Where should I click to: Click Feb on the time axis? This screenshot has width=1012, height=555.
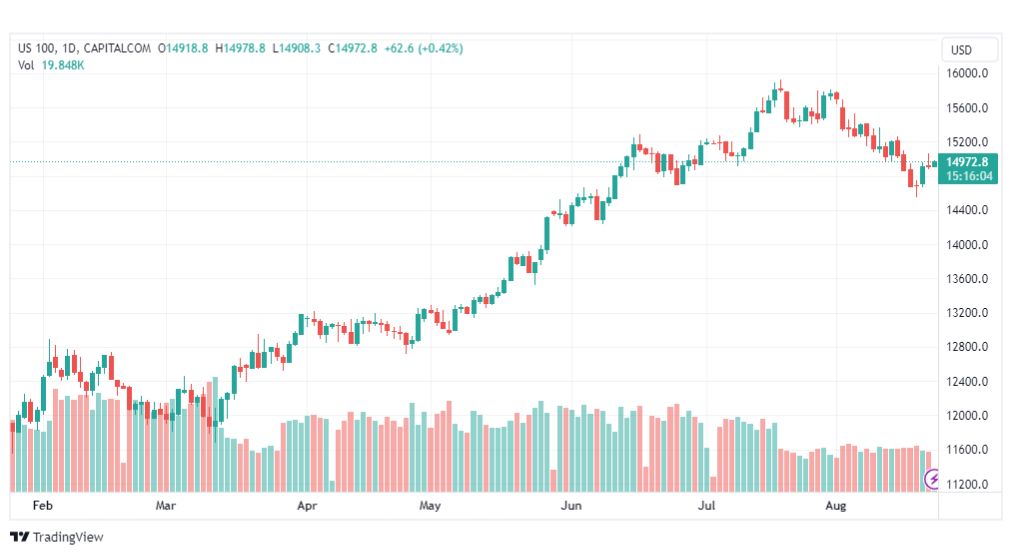click(42, 506)
